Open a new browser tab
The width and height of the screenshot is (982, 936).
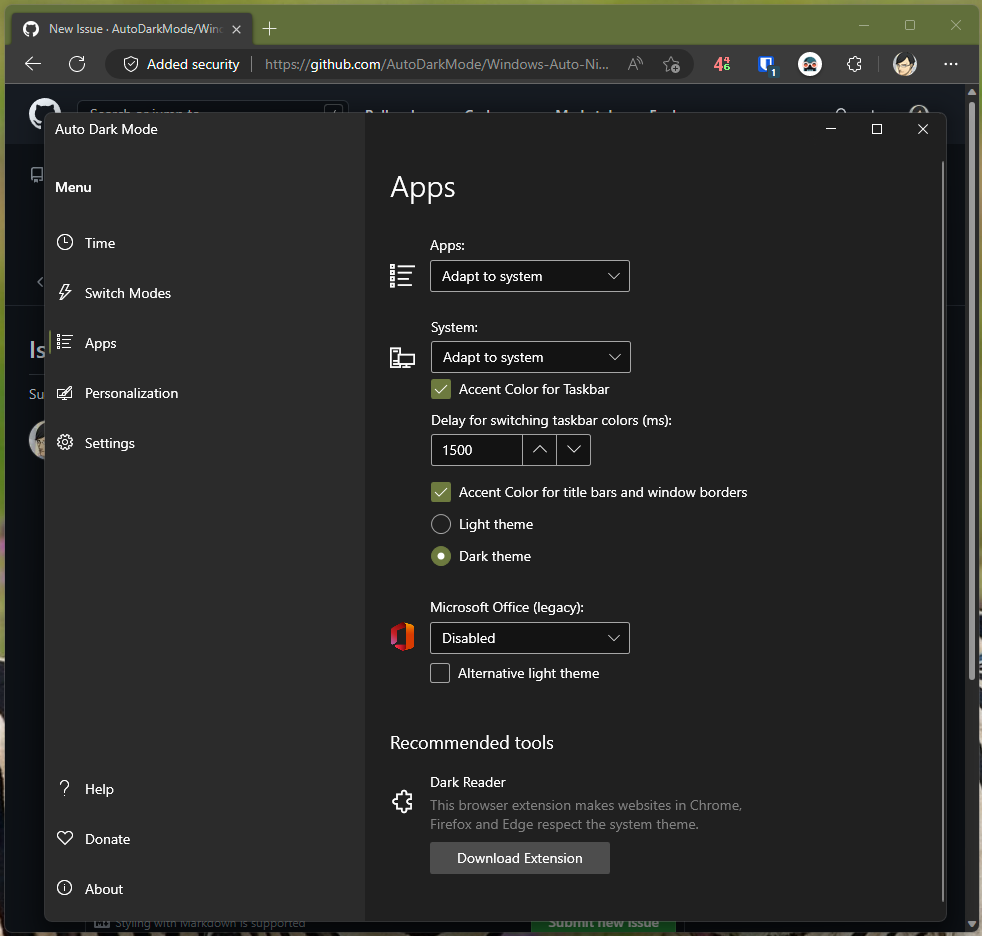point(269,29)
